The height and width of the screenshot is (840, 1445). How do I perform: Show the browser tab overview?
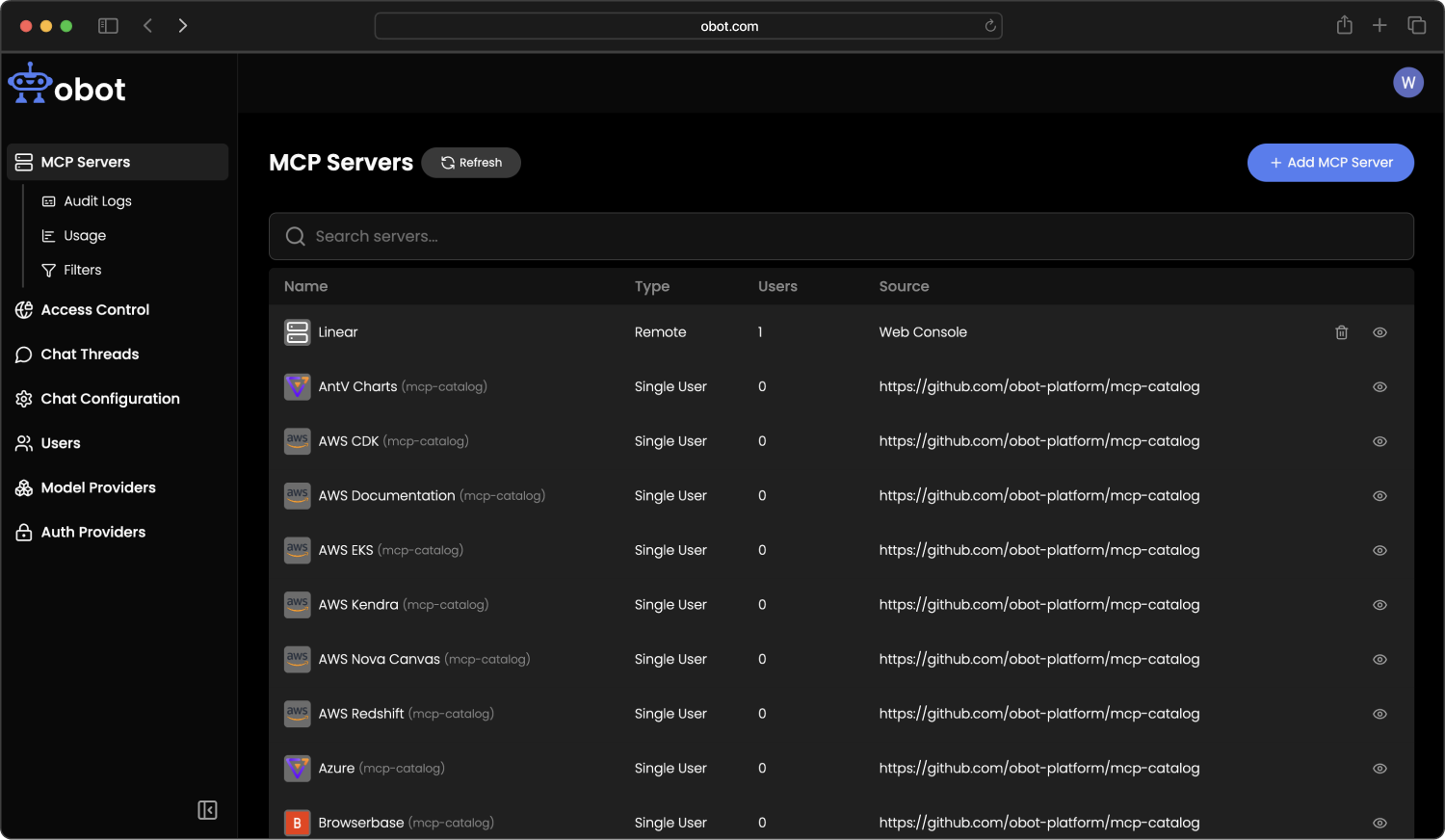(1416, 26)
